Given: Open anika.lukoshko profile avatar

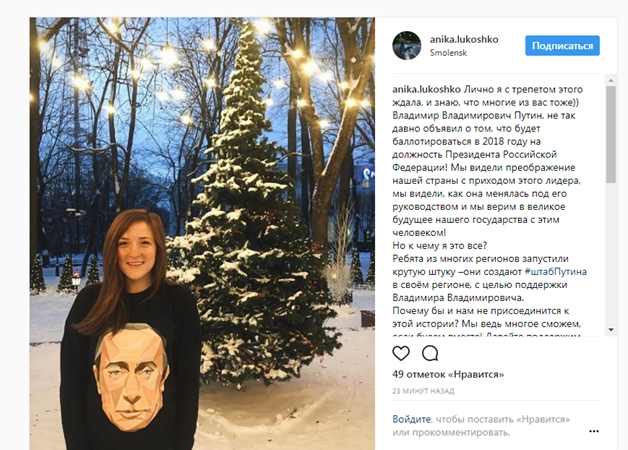Looking at the screenshot, I should (x=407, y=46).
